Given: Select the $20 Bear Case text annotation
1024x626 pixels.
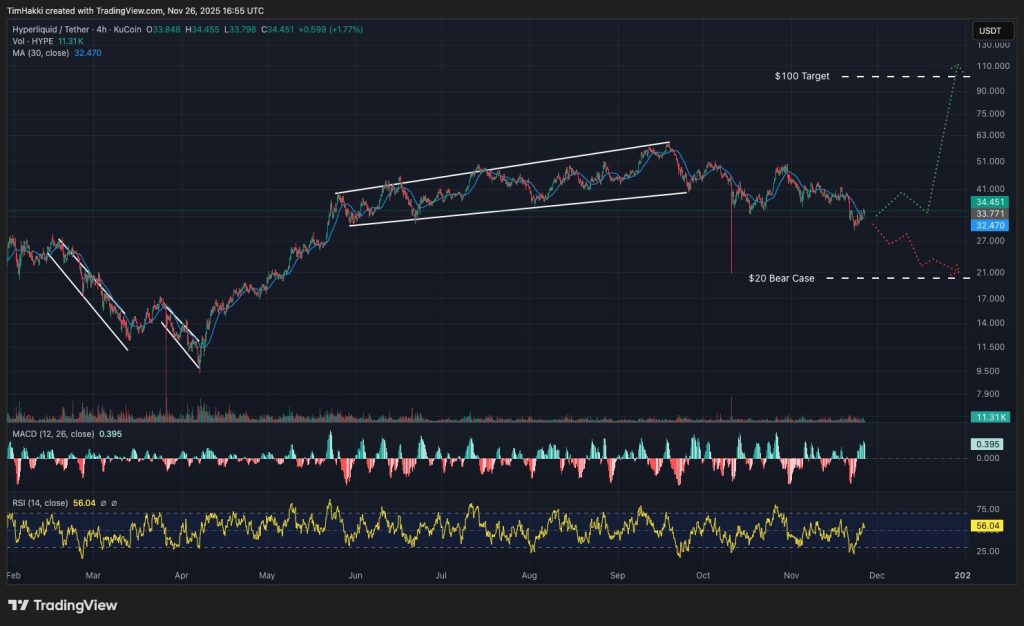Looking at the screenshot, I should 780,278.
